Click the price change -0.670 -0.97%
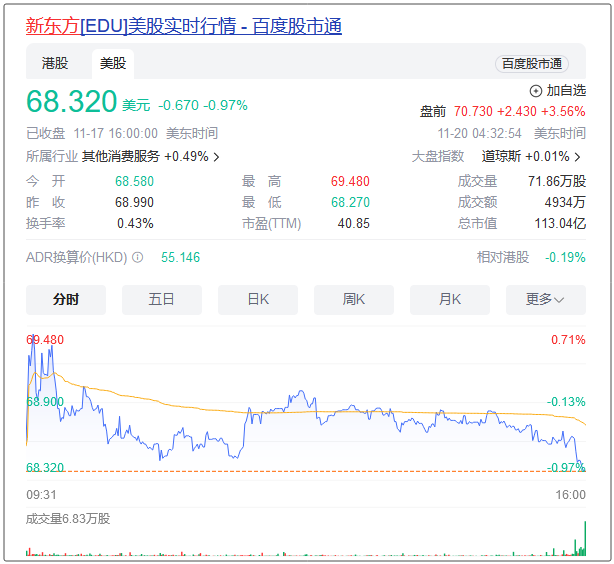Viewport: 614px width, 564px height. pyautogui.click(x=203, y=105)
